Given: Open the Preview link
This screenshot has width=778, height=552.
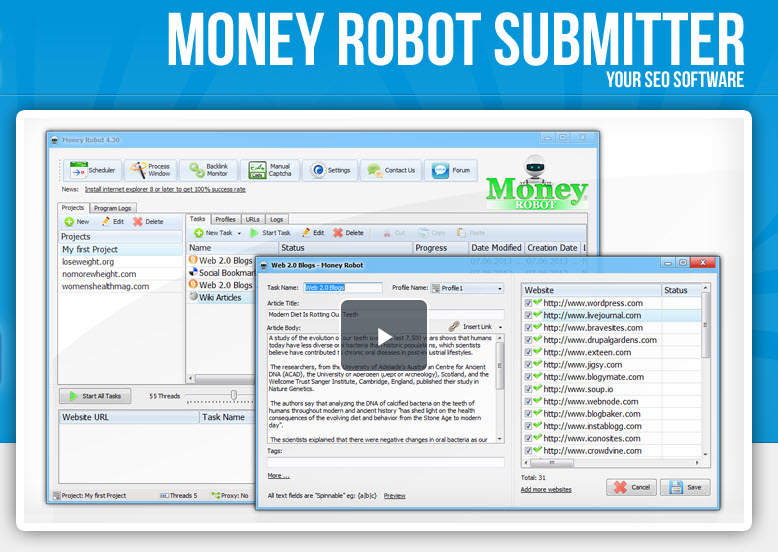Looking at the screenshot, I should click(394, 495).
